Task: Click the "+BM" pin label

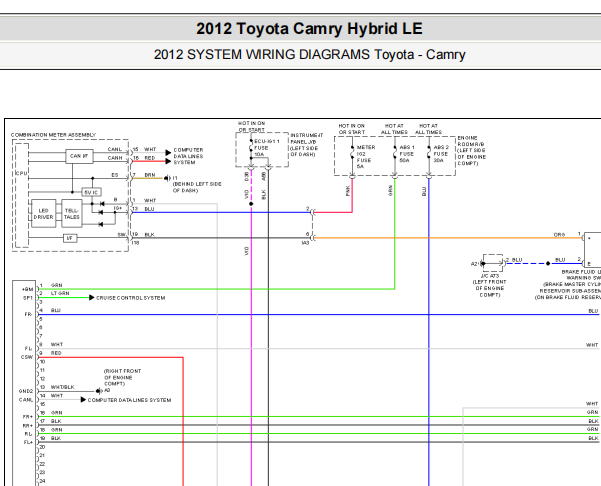Action: point(28,289)
